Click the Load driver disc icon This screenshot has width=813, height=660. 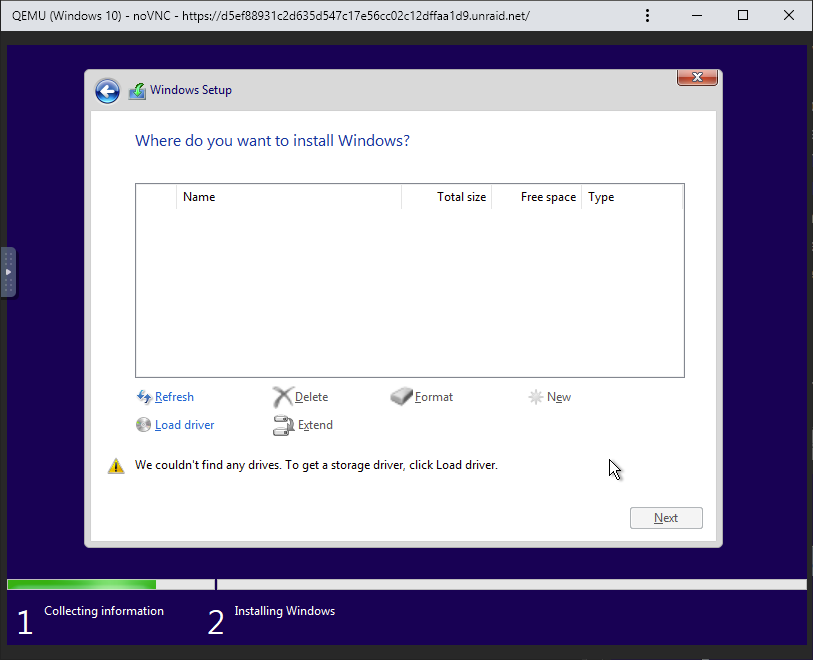pyautogui.click(x=143, y=425)
